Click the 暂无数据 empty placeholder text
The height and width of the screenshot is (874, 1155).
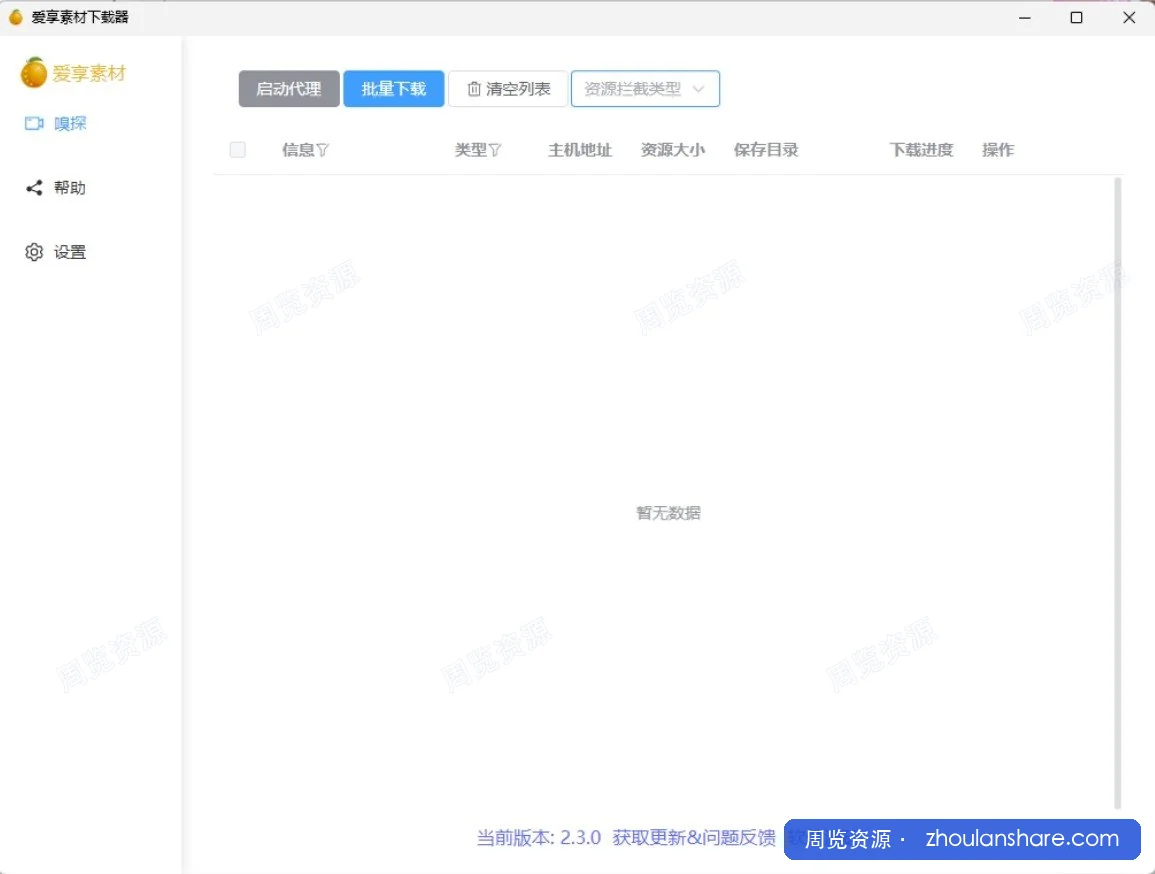(x=668, y=513)
